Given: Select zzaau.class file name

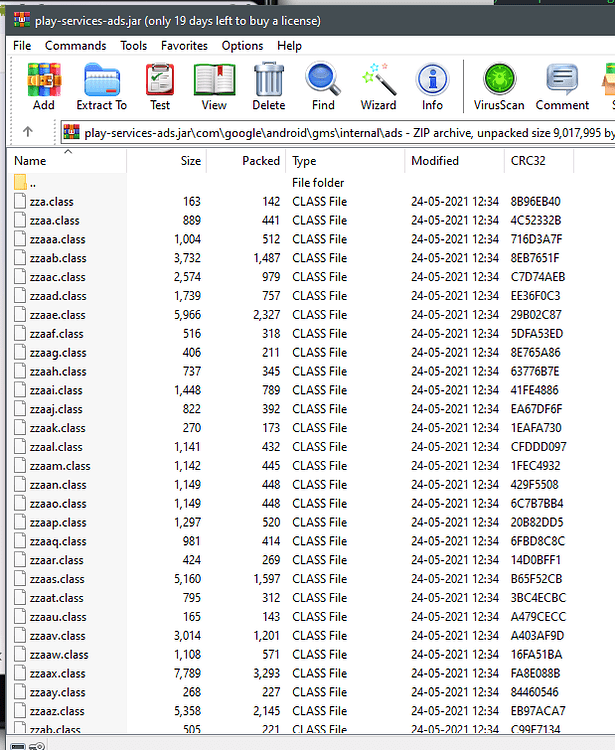Looking at the screenshot, I should [58, 617].
